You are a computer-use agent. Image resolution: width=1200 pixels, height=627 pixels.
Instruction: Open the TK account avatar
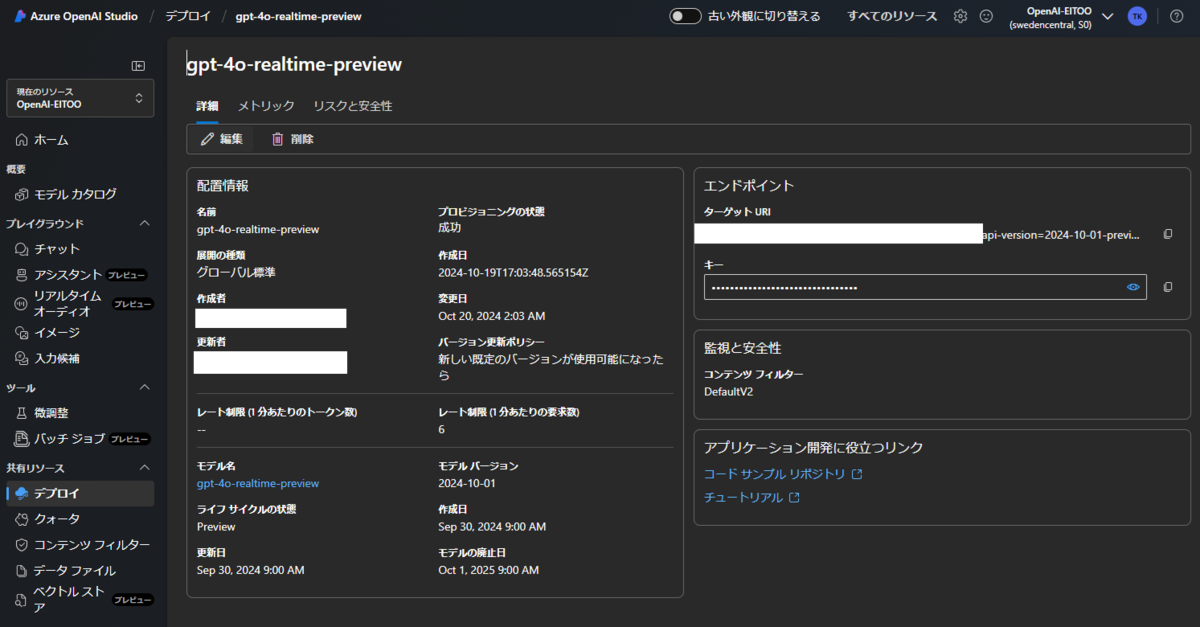click(x=1137, y=16)
